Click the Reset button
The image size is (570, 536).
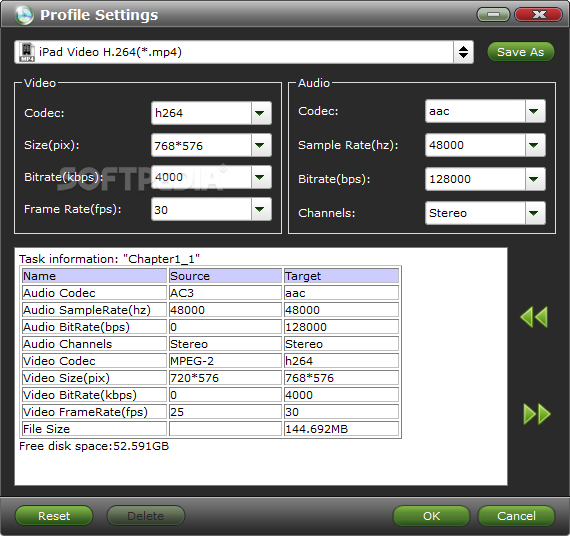coord(54,516)
